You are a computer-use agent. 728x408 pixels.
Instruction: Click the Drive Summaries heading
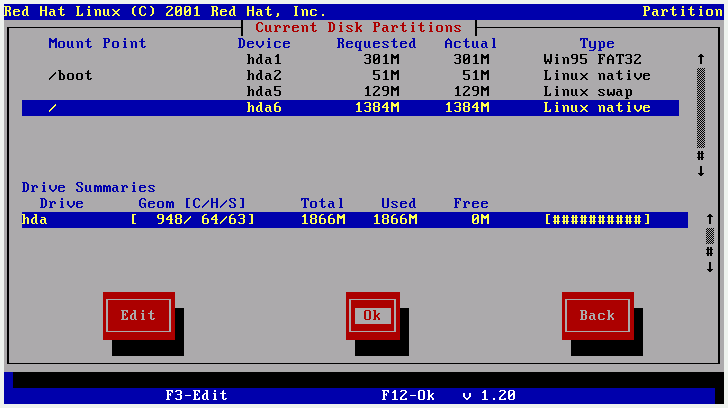click(x=89, y=188)
